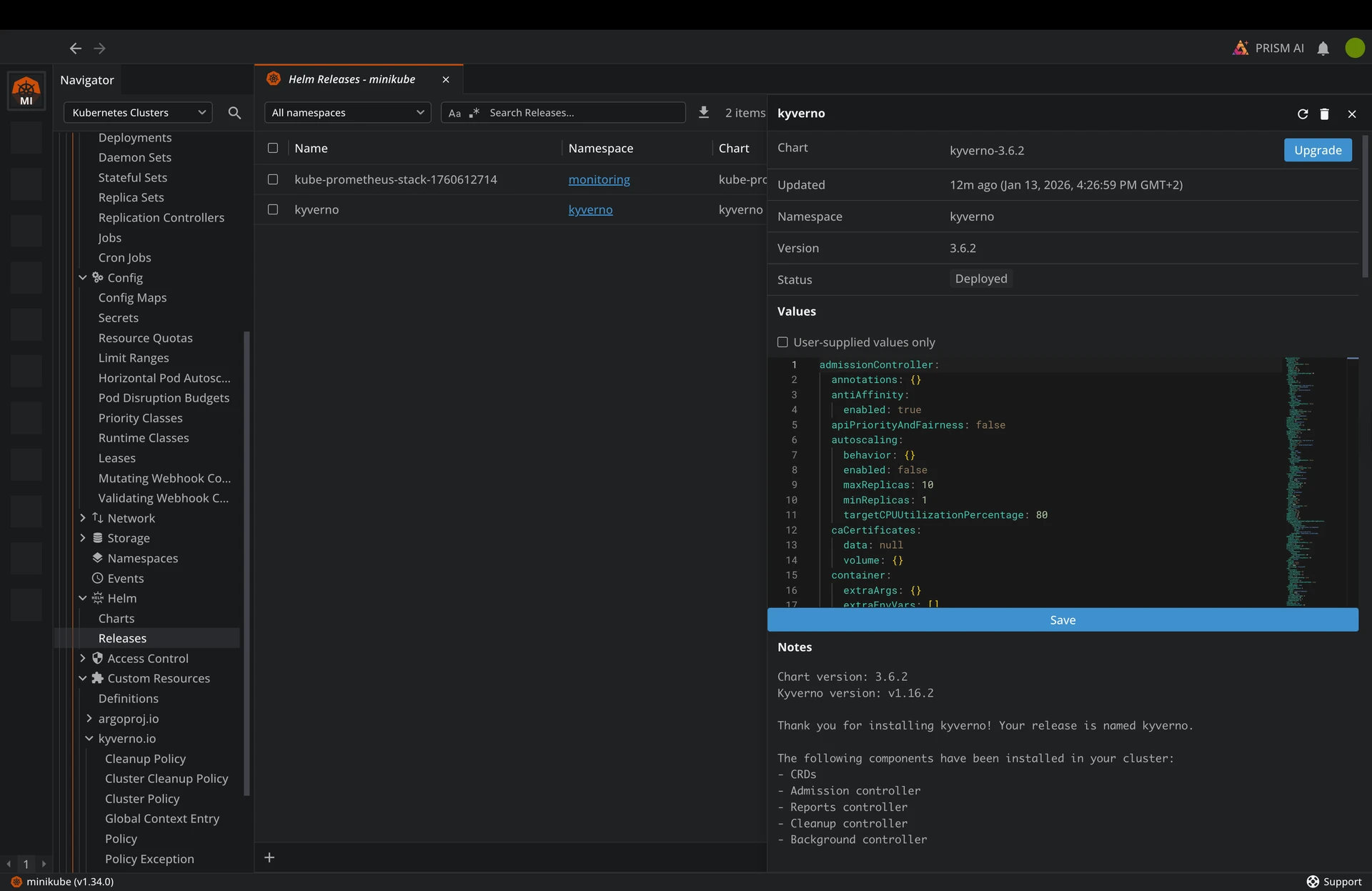Open the All namespaces dropdown

347,113
